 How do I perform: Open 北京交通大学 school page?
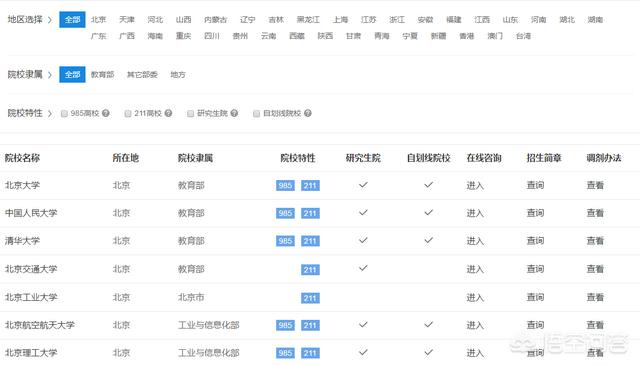click(x=31, y=269)
